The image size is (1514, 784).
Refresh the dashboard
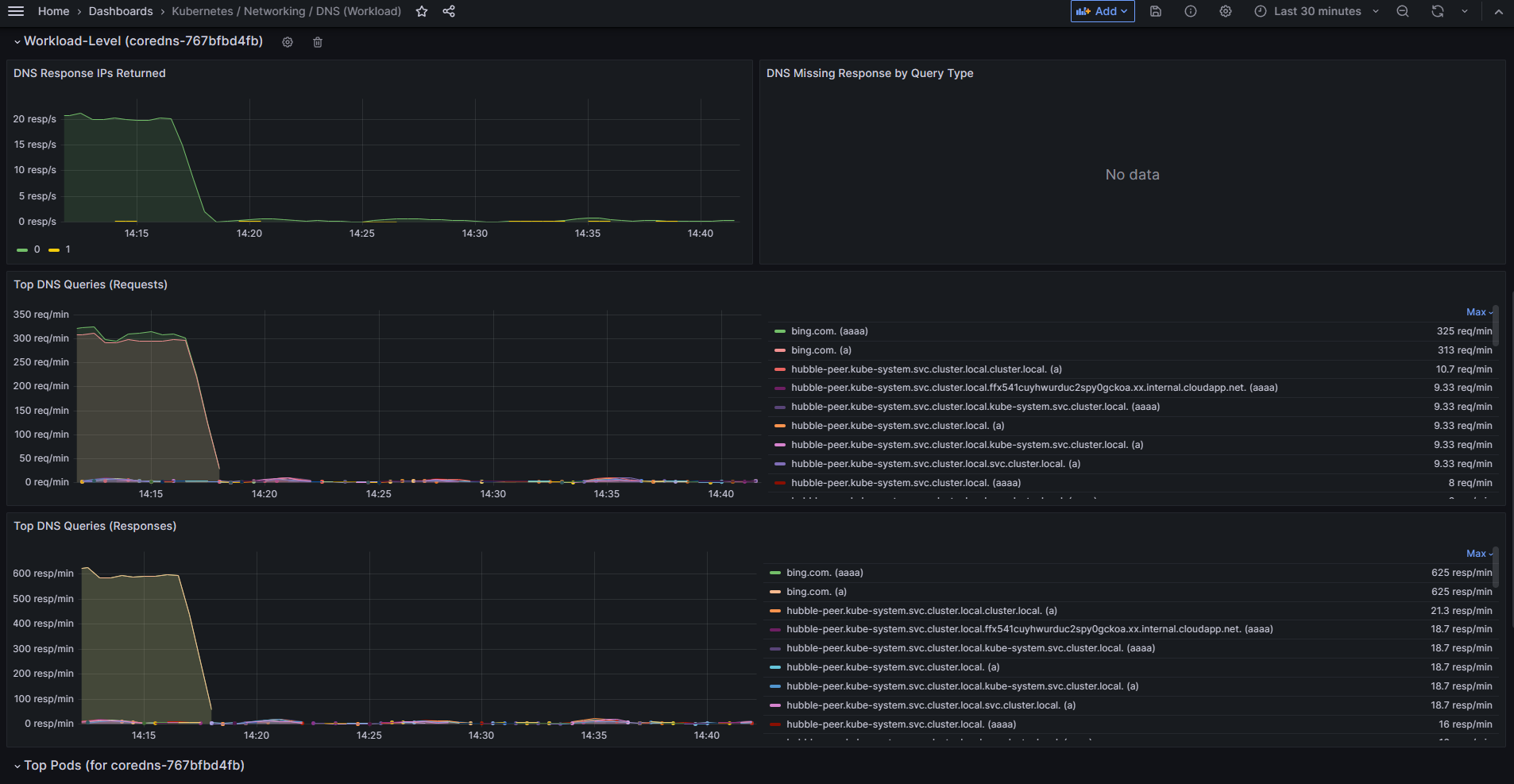click(1438, 11)
